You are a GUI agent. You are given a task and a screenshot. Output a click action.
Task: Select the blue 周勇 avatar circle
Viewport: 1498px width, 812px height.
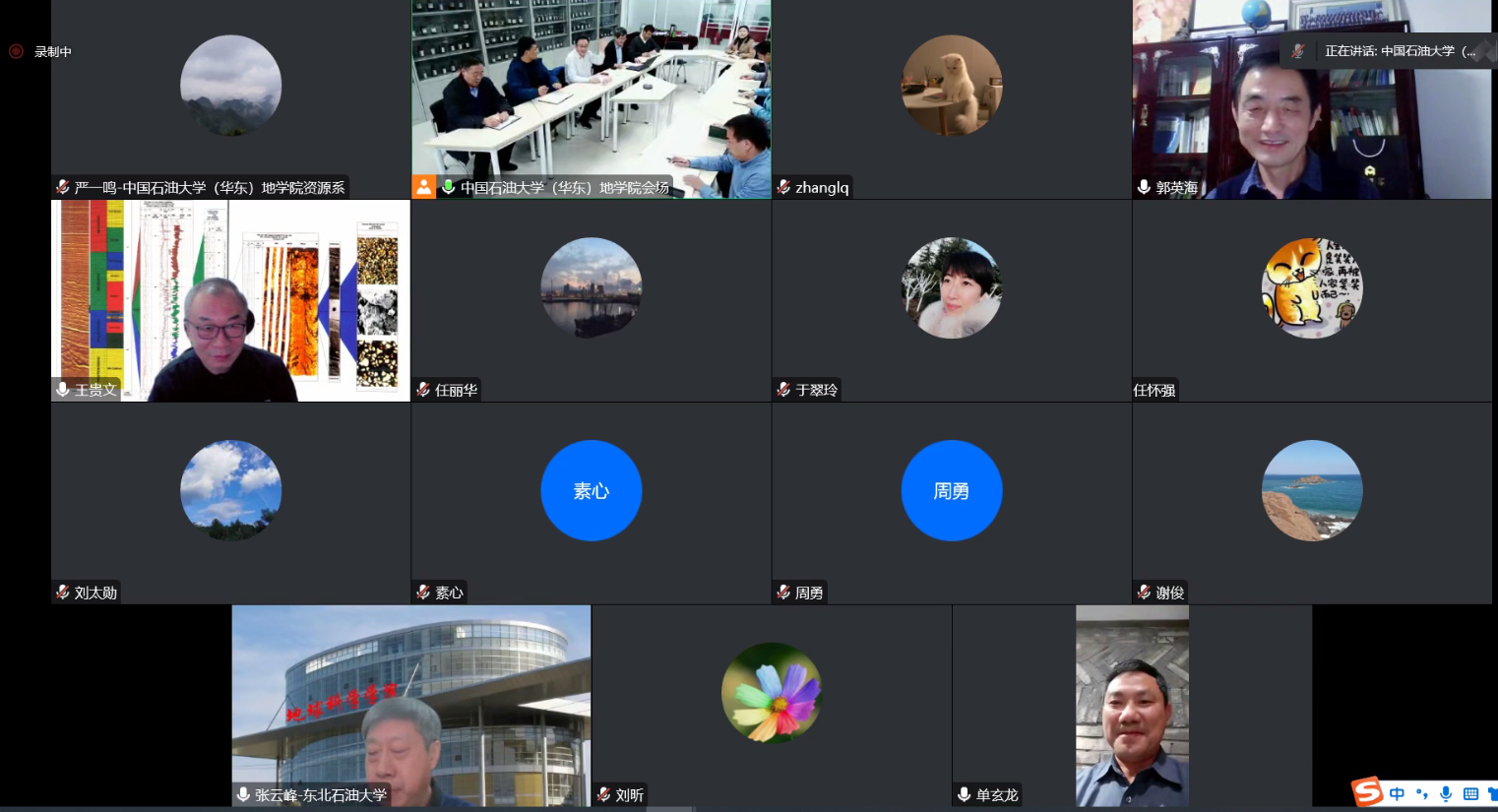click(951, 490)
